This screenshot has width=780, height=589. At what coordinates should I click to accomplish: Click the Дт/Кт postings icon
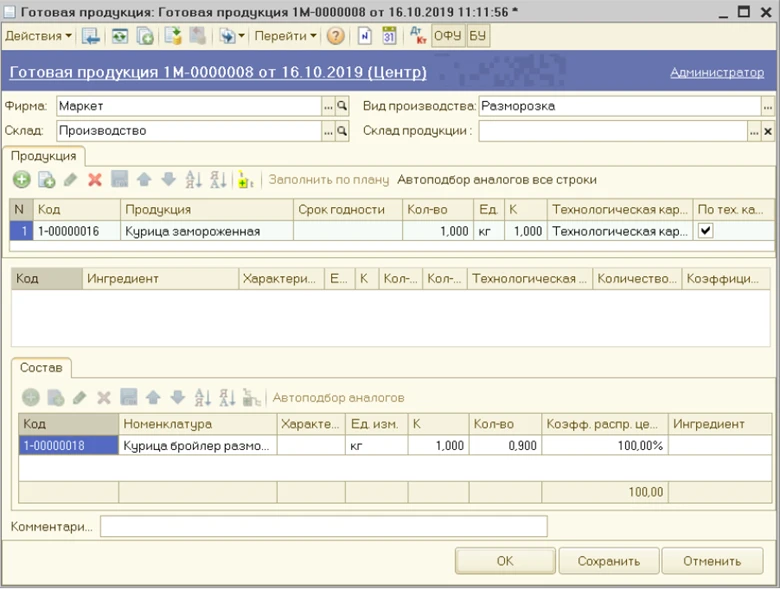tap(417, 36)
